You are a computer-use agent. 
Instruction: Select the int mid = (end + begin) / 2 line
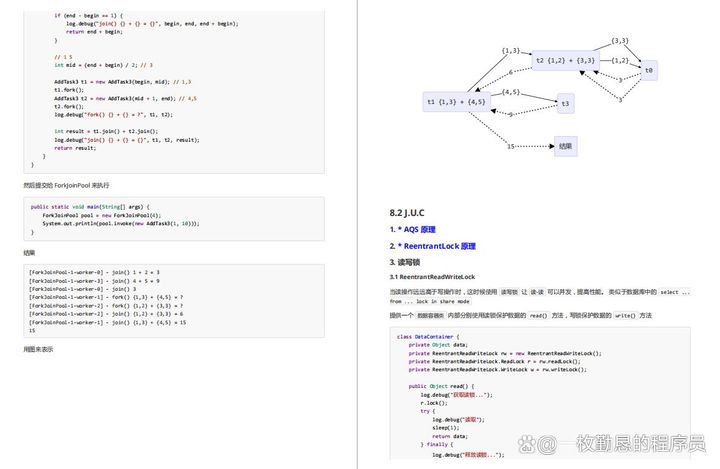[x=103, y=65]
